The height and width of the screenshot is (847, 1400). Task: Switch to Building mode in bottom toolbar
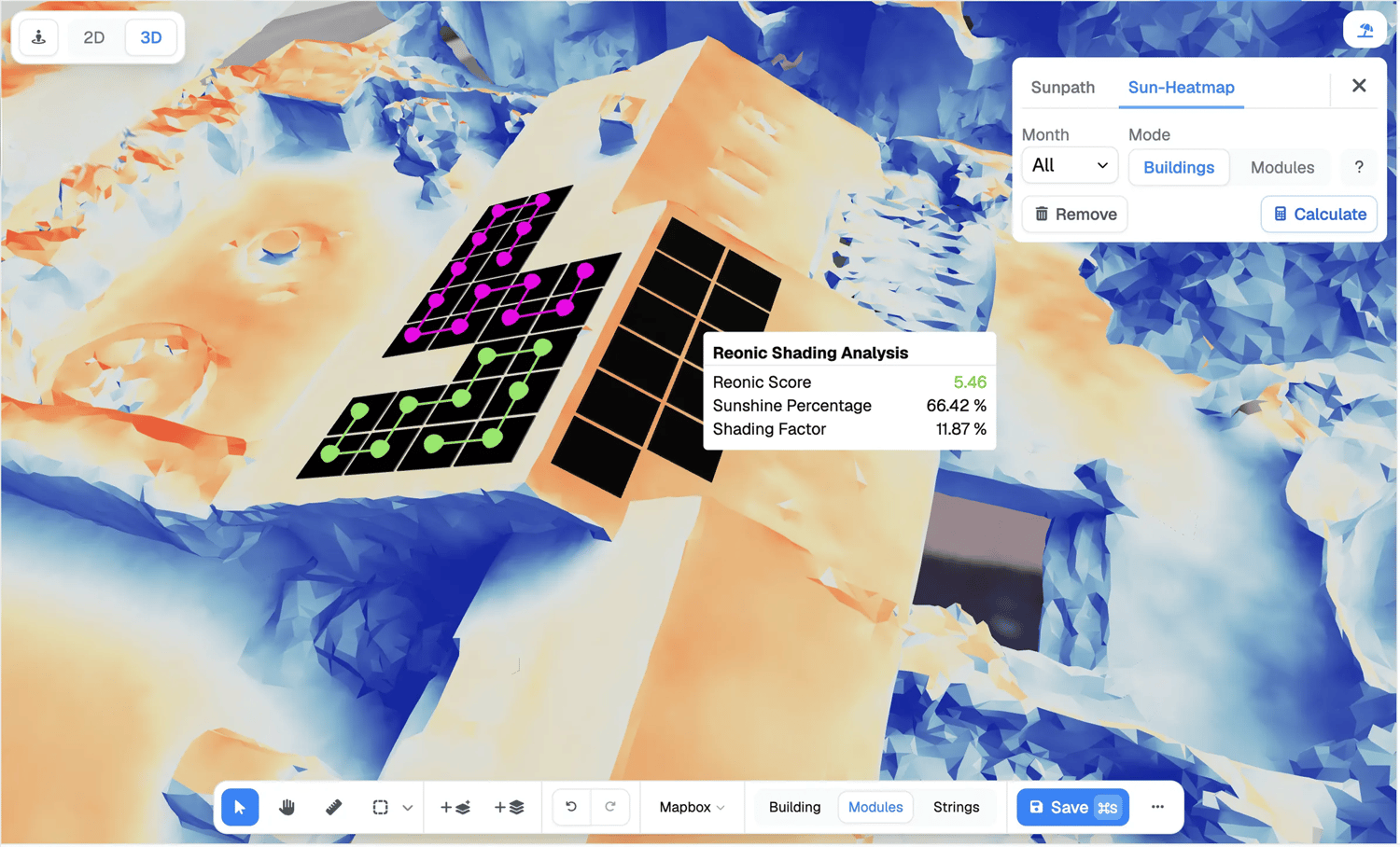[x=794, y=807]
